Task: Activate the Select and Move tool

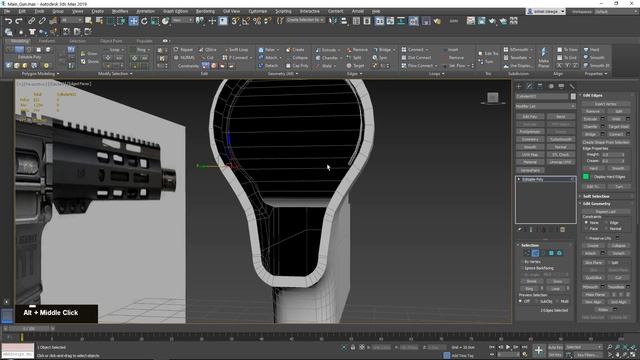Action: 133,21
